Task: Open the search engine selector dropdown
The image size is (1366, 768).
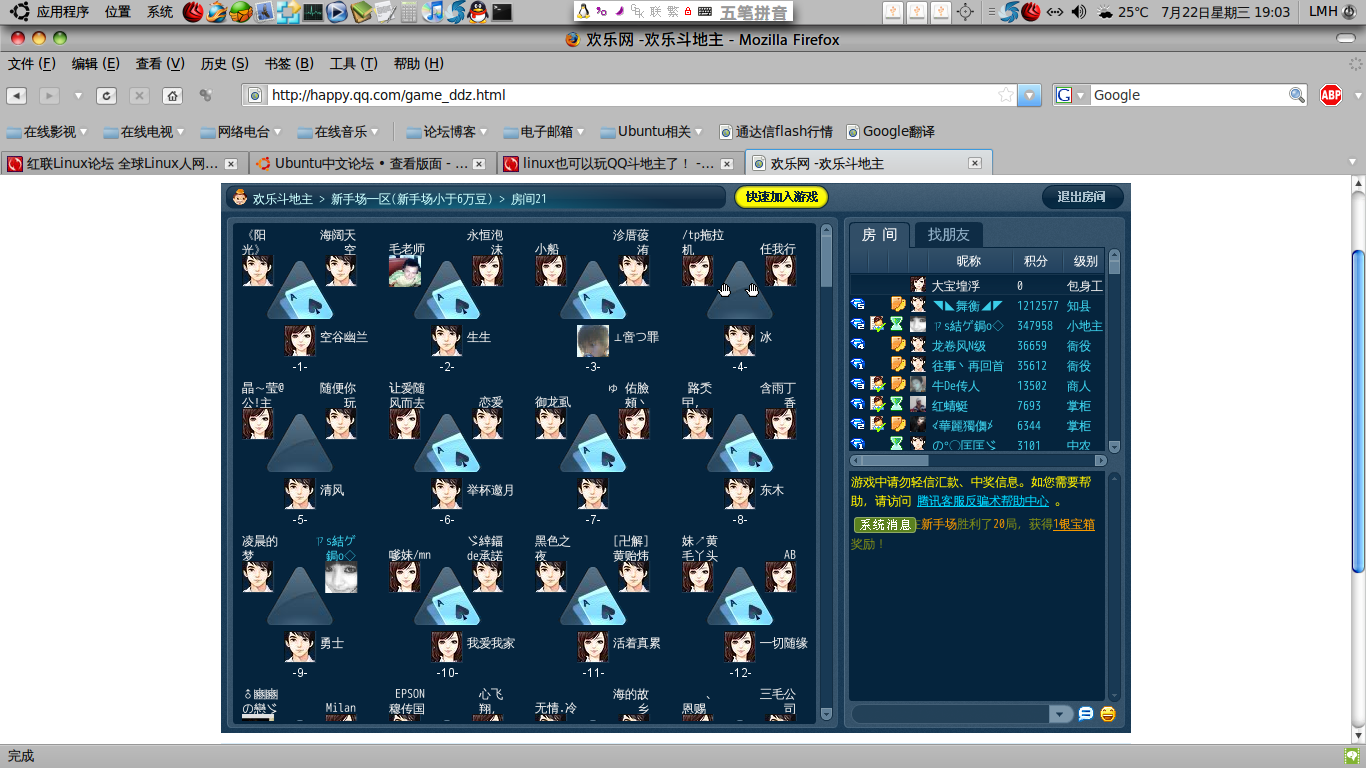Action: pyautogui.click(x=1072, y=95)
